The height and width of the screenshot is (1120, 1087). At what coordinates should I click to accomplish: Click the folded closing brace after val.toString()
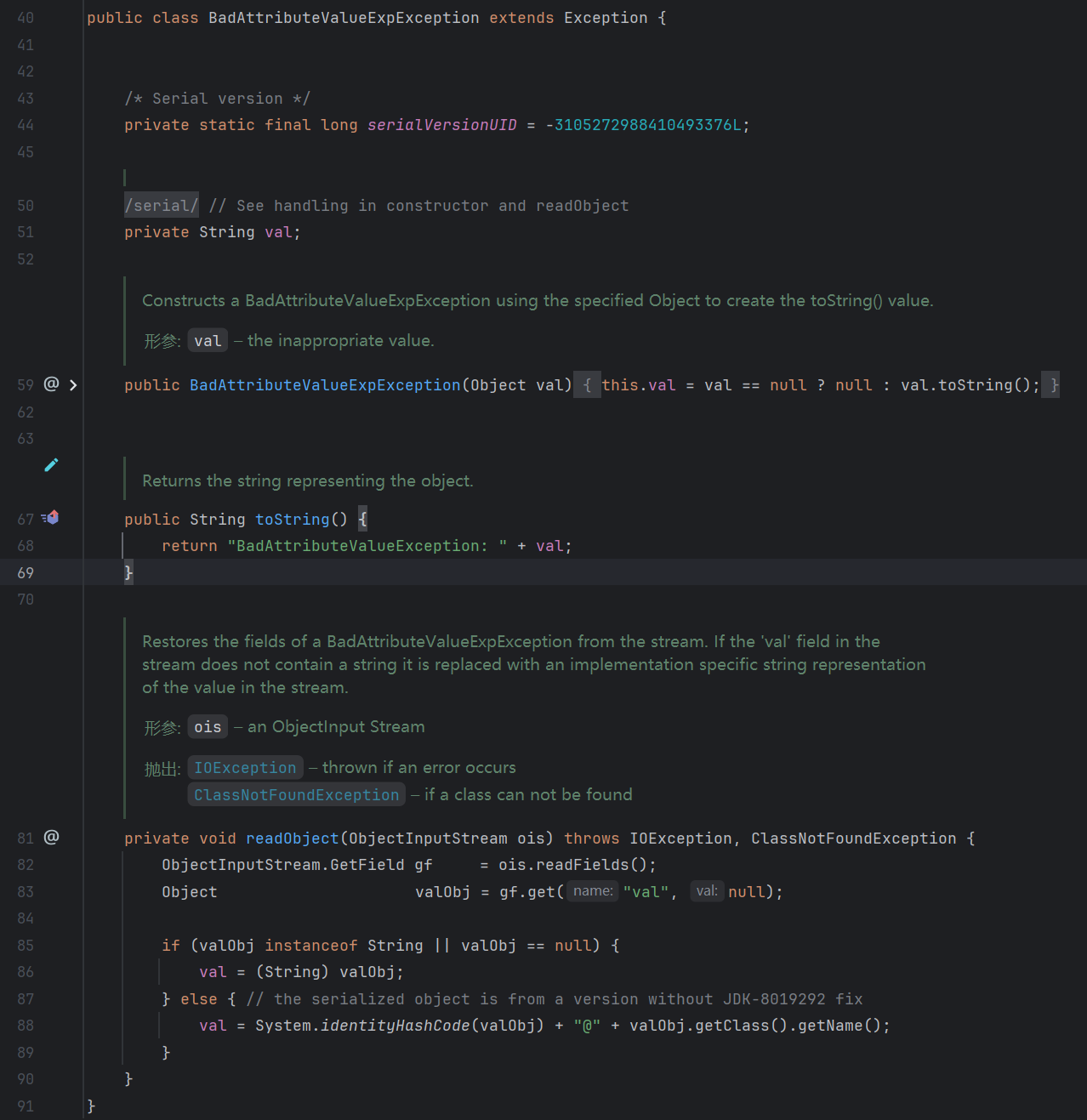1053,385
